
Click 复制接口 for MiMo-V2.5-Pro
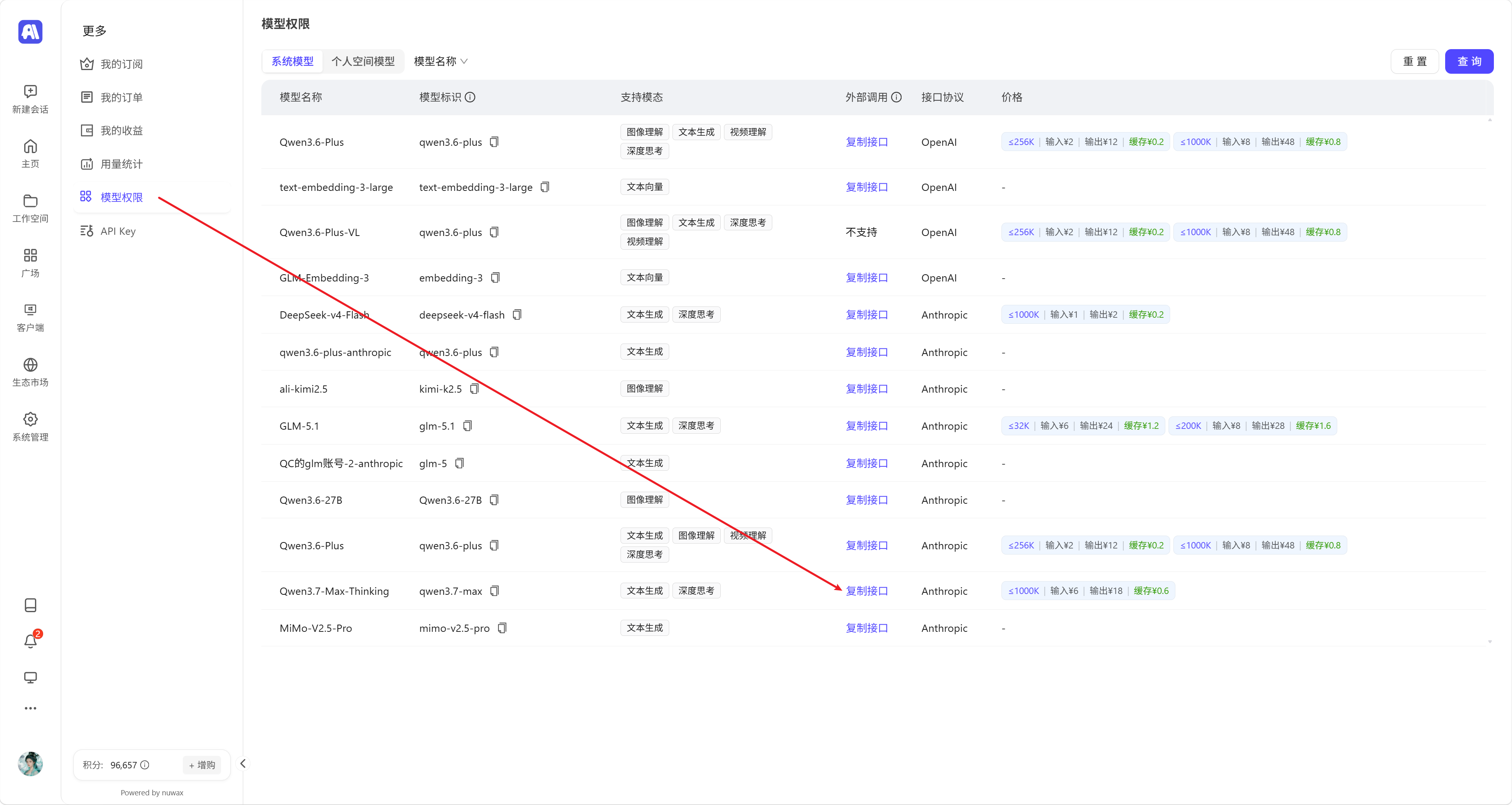click(x=867, y=628)
